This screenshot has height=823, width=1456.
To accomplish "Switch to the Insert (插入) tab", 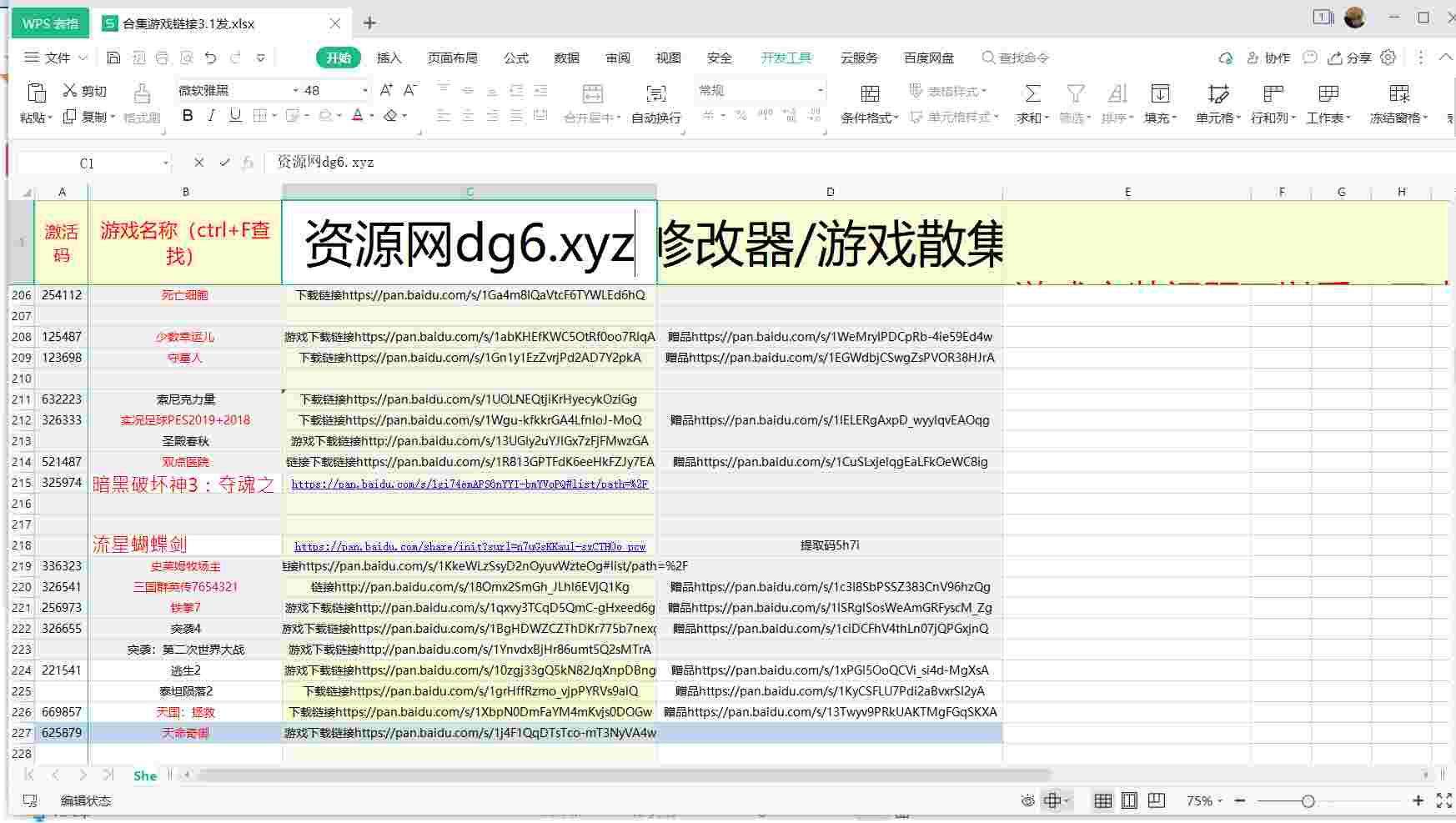I will (x=389, y=58).
